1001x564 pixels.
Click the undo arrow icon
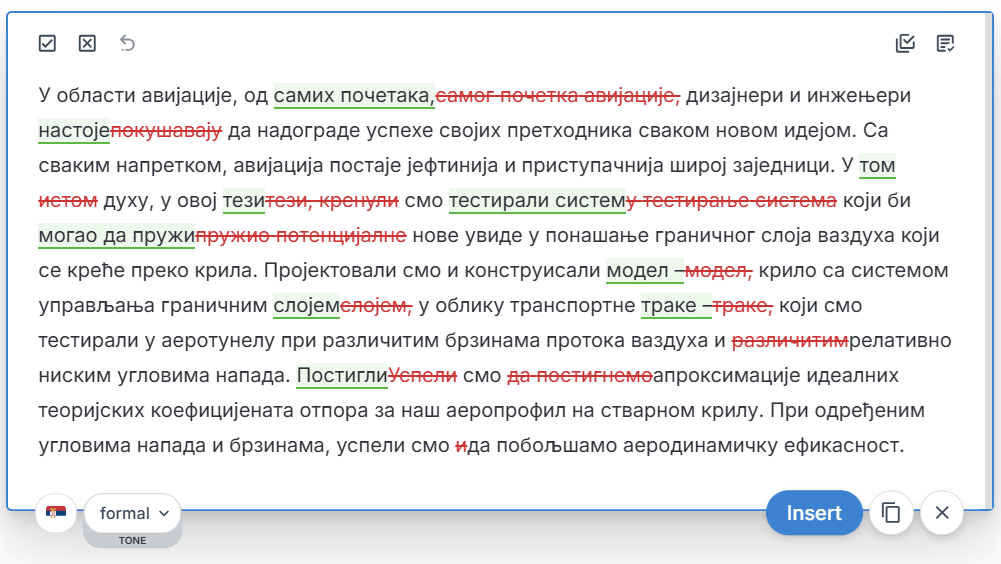127,43
